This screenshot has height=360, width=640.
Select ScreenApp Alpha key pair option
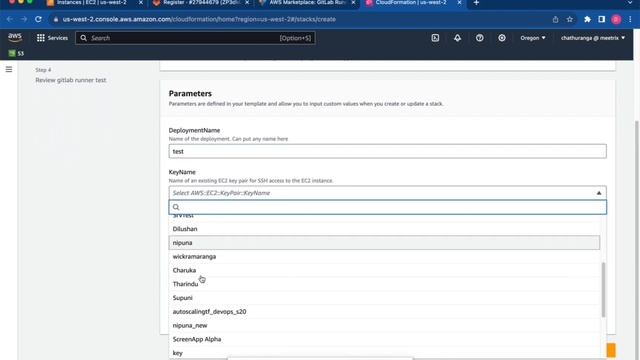pyautogui.click(x=384, y=340)
